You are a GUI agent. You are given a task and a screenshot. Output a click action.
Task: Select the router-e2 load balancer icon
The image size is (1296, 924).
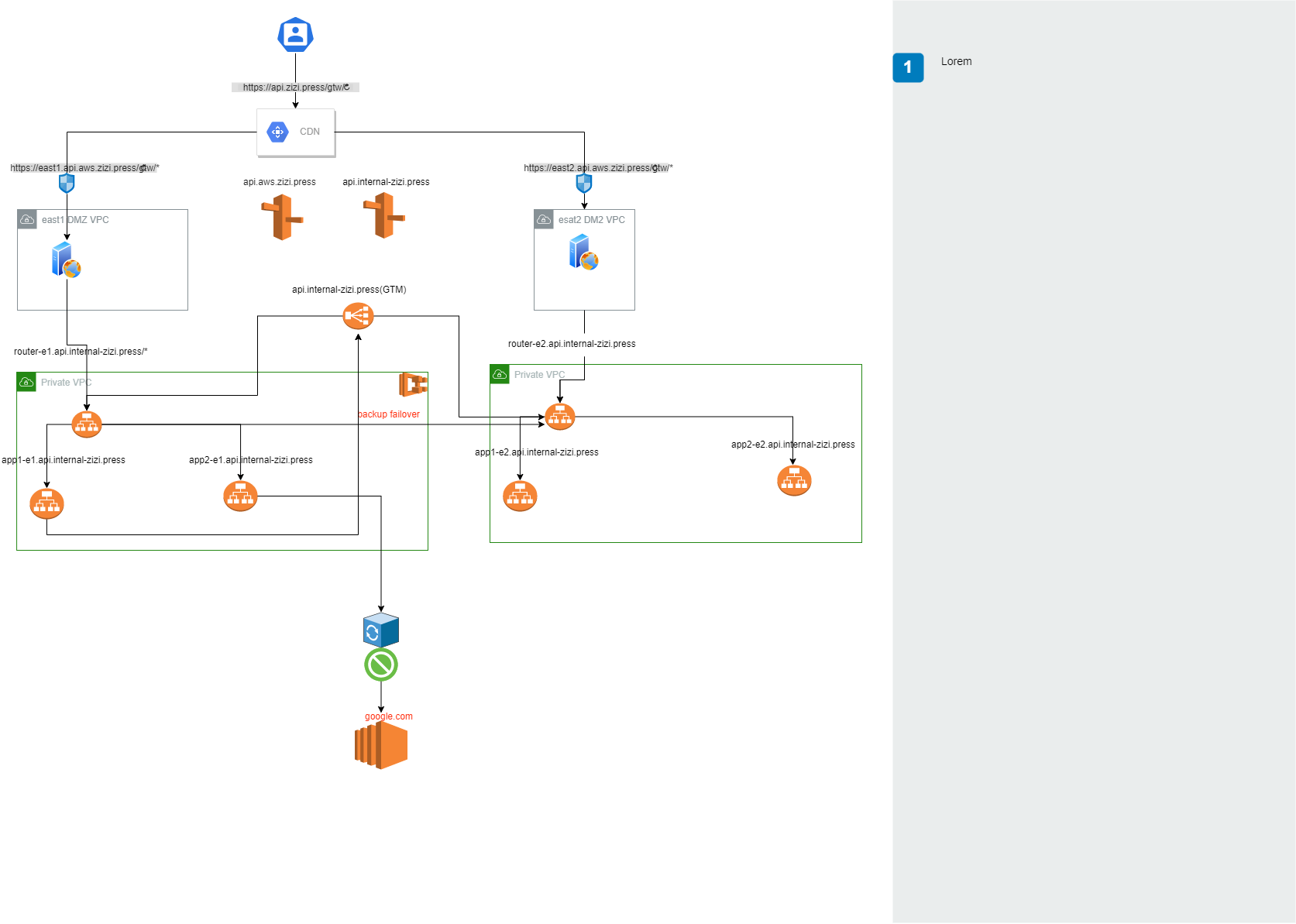tap(560, 417)
